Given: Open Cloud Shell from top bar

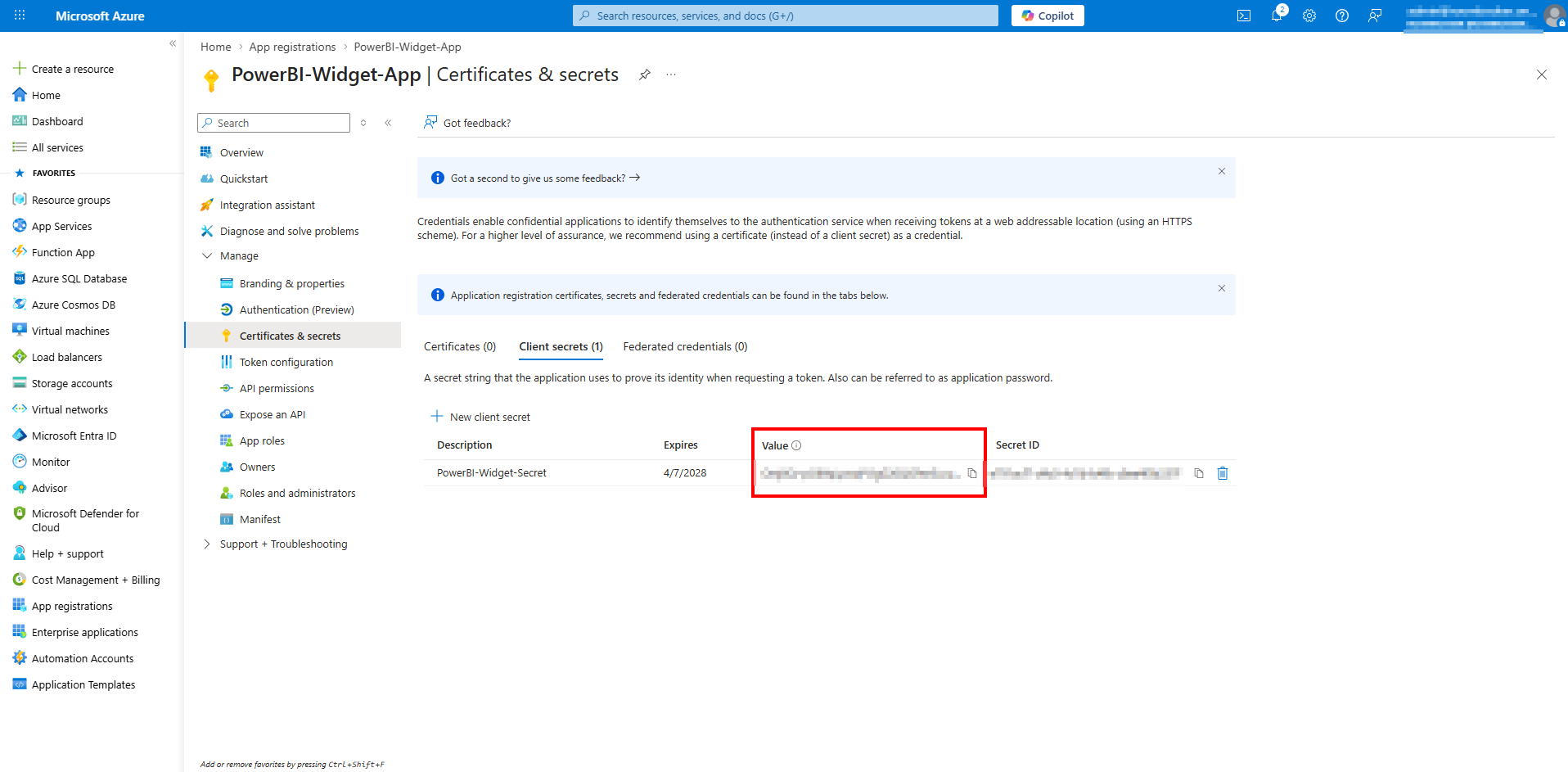Looking at the screenshot, I should pyautogui.click(x=1244, y=16).
